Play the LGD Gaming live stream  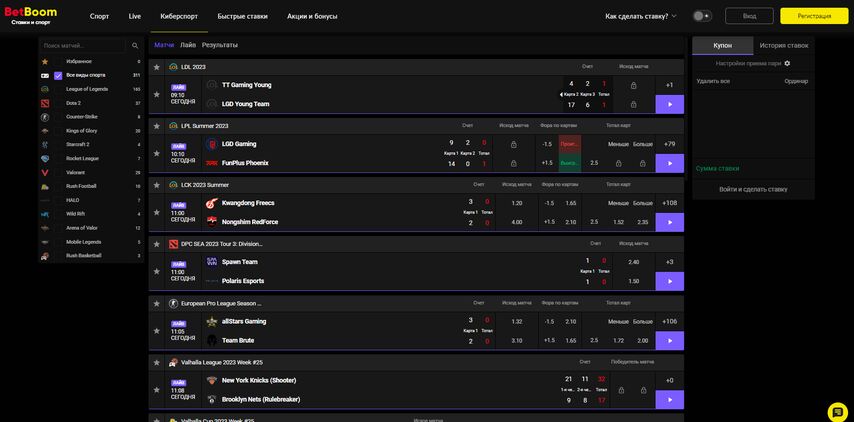point(669,163)
